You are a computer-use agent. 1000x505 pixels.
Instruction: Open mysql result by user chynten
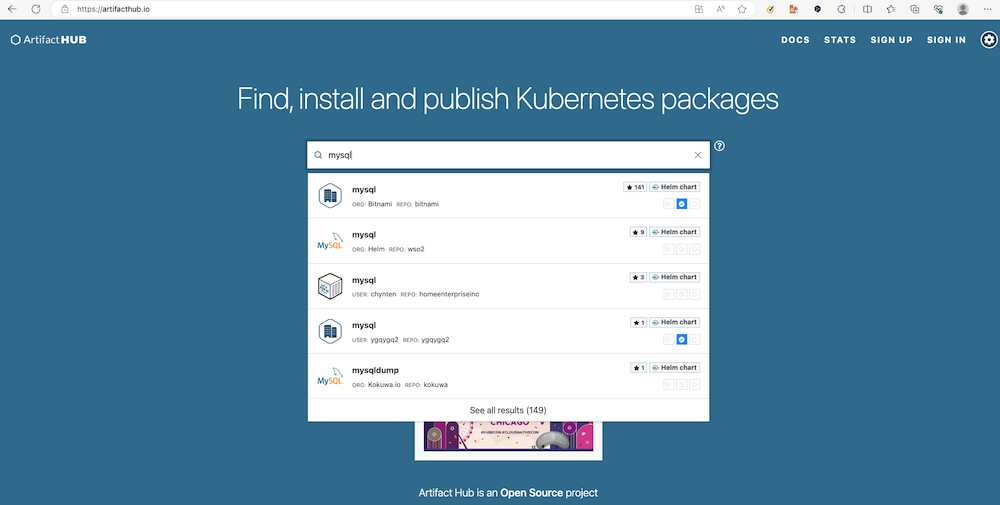pos(508,286)
